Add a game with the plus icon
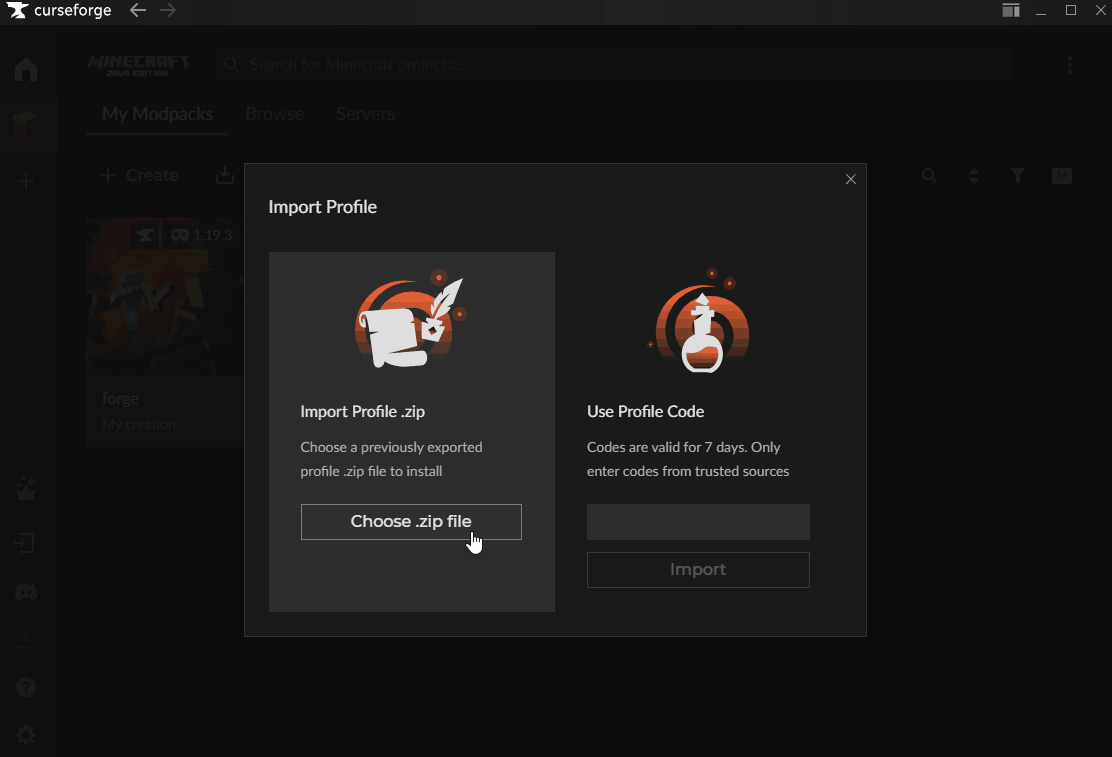Viewport: 1112px width, 757px height. (26, 181)
